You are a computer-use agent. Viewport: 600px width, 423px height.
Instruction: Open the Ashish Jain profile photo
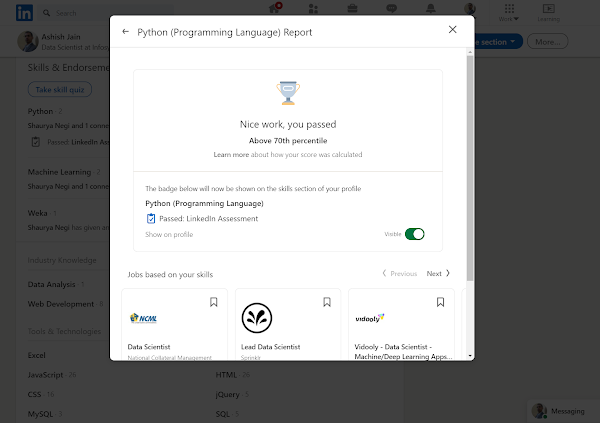pyautogui.click(x=28, y=41)
